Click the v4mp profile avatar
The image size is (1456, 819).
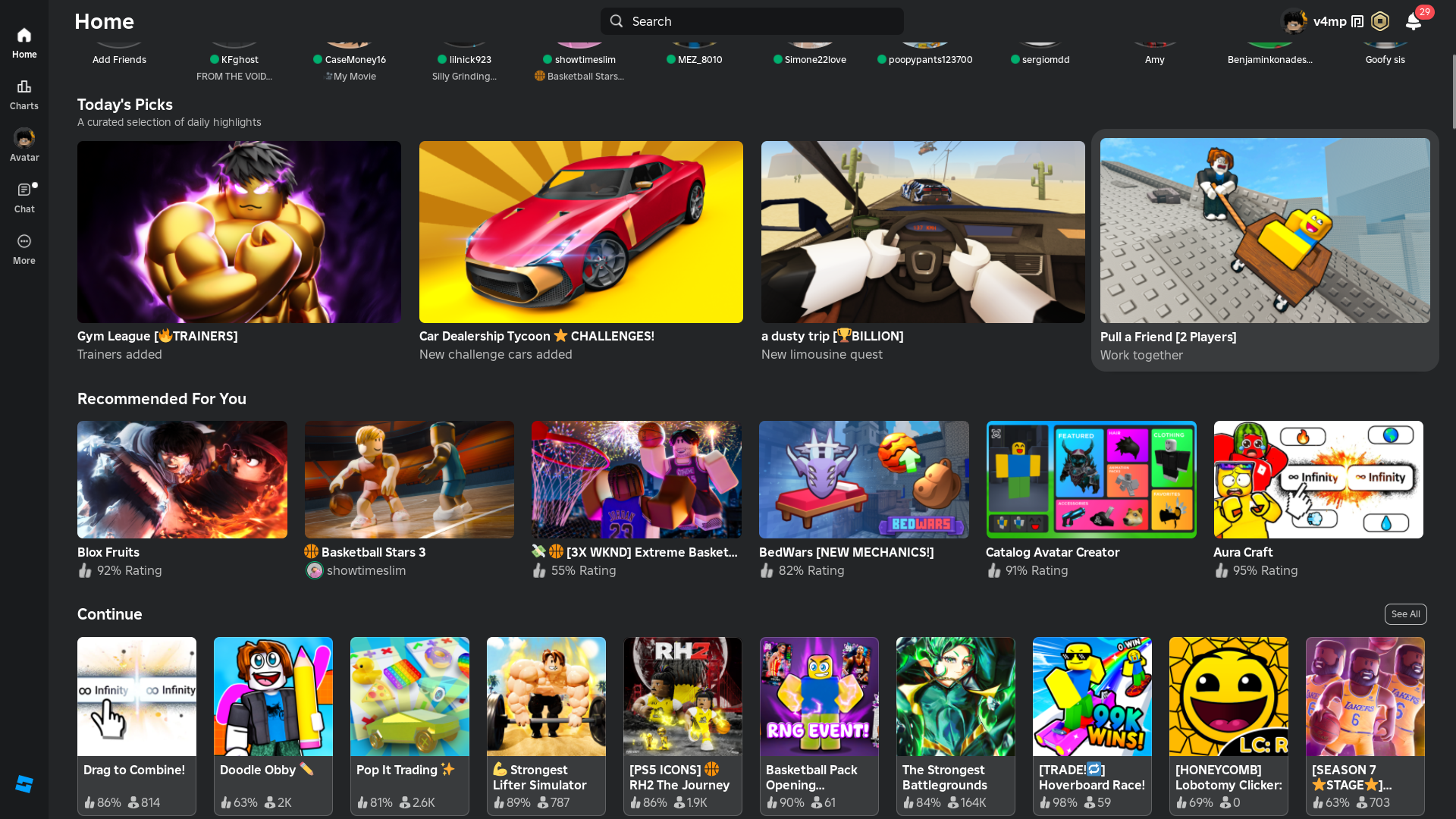1294,21
